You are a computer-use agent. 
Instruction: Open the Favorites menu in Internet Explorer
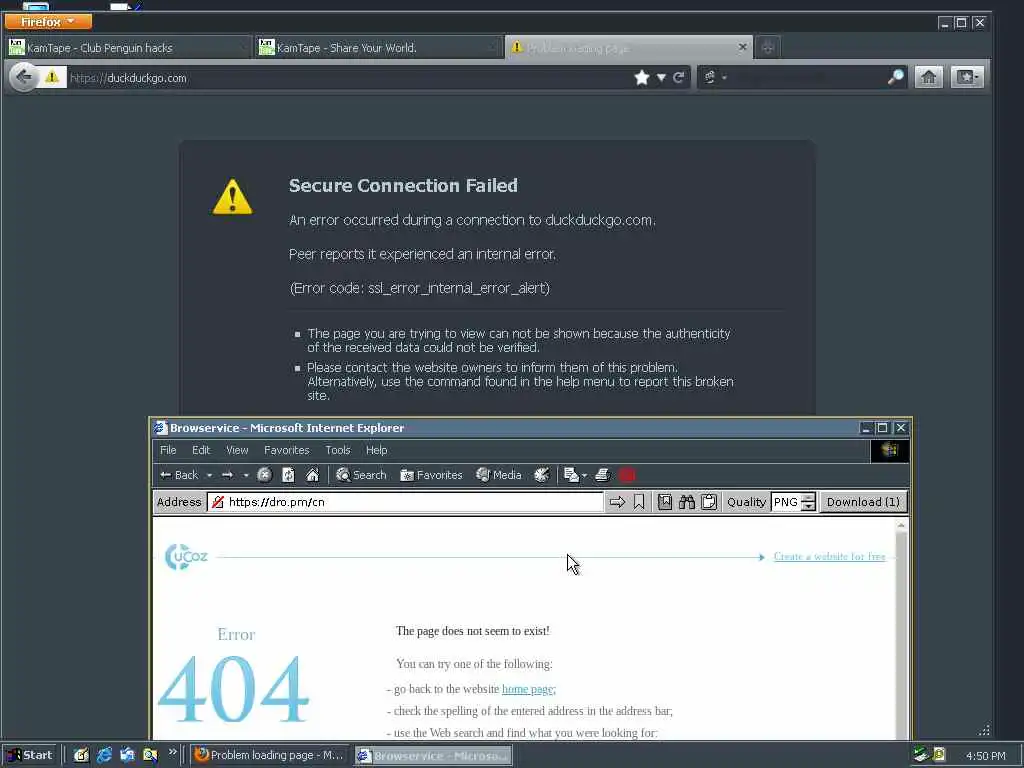point(286,450)
